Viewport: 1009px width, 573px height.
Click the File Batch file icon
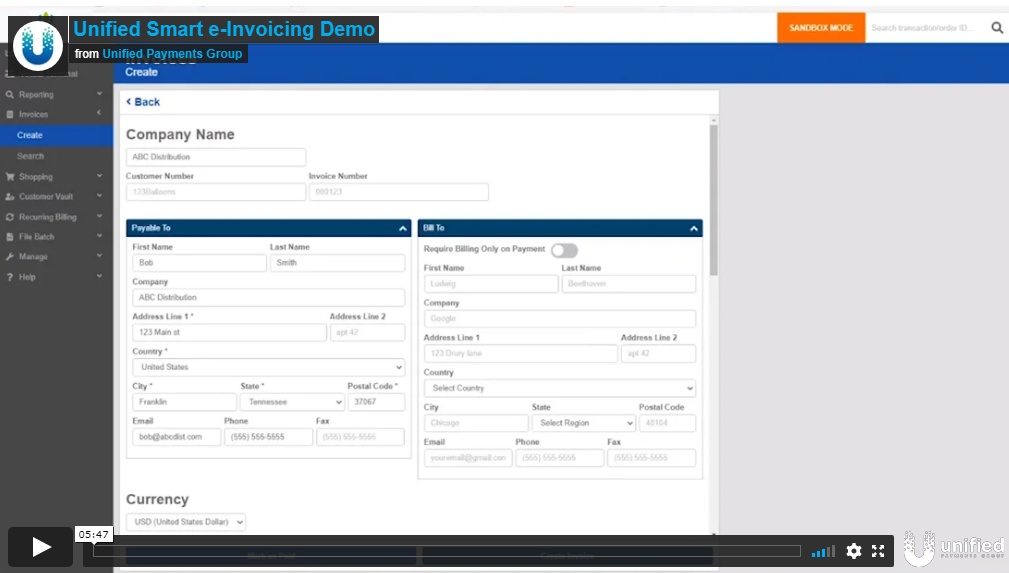click(x=10, y=237)
